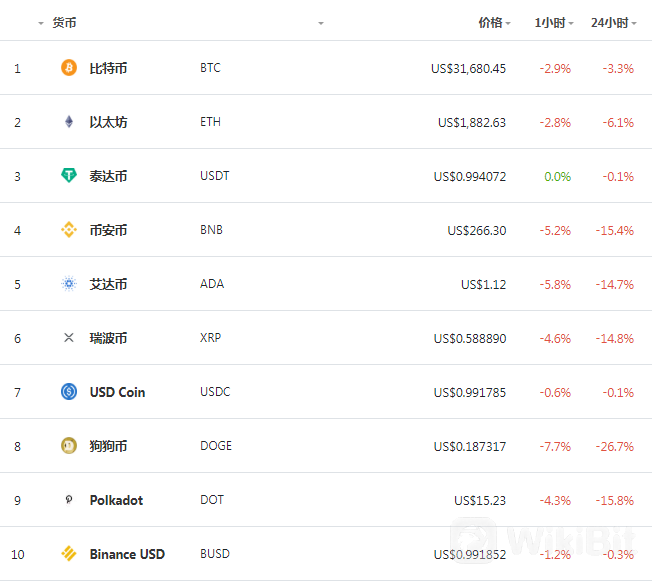Open the Polkadot coin link
The height and width of the screenshot is (582, 652).
tap(116, 500)
